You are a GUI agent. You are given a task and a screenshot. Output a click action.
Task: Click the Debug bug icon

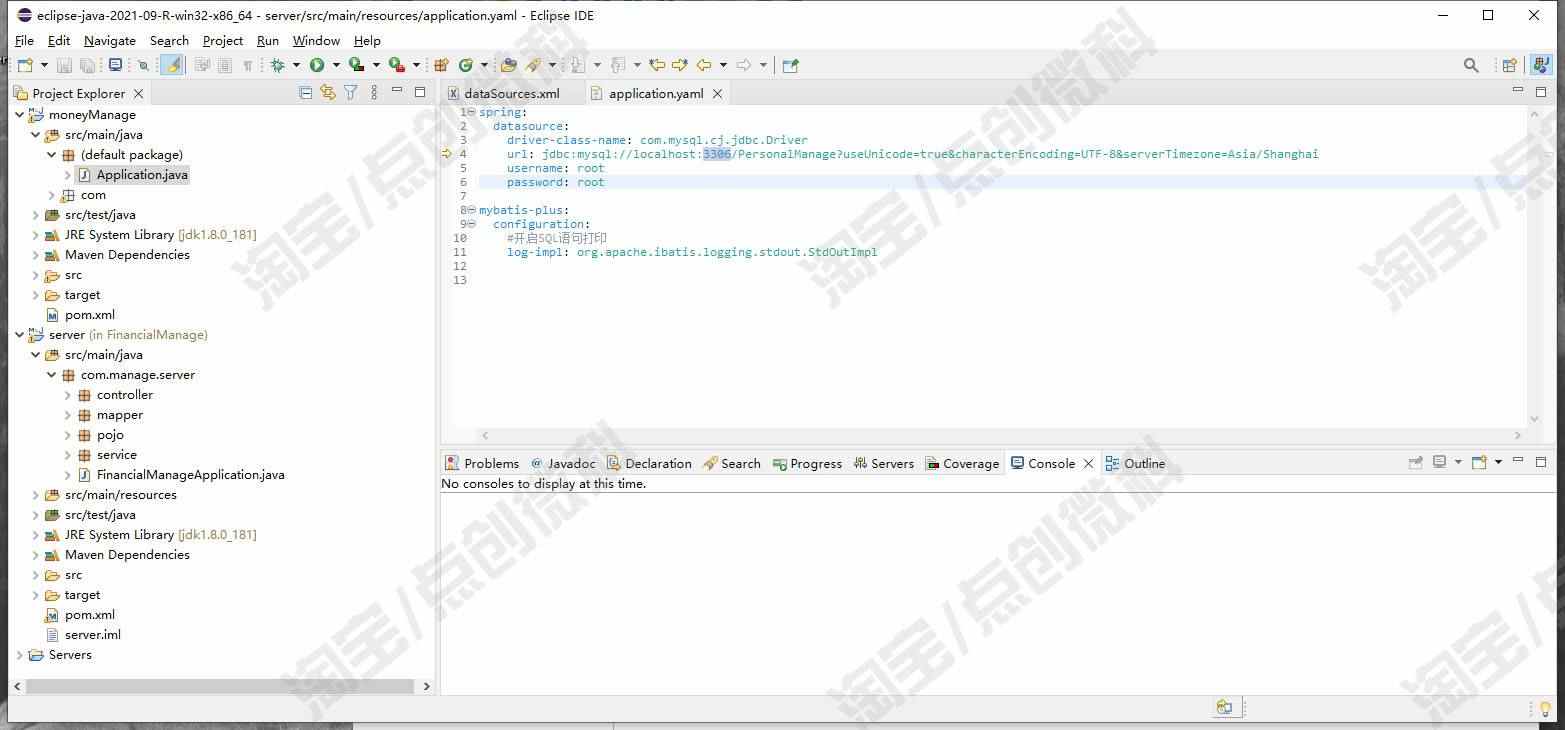point(277,65)
